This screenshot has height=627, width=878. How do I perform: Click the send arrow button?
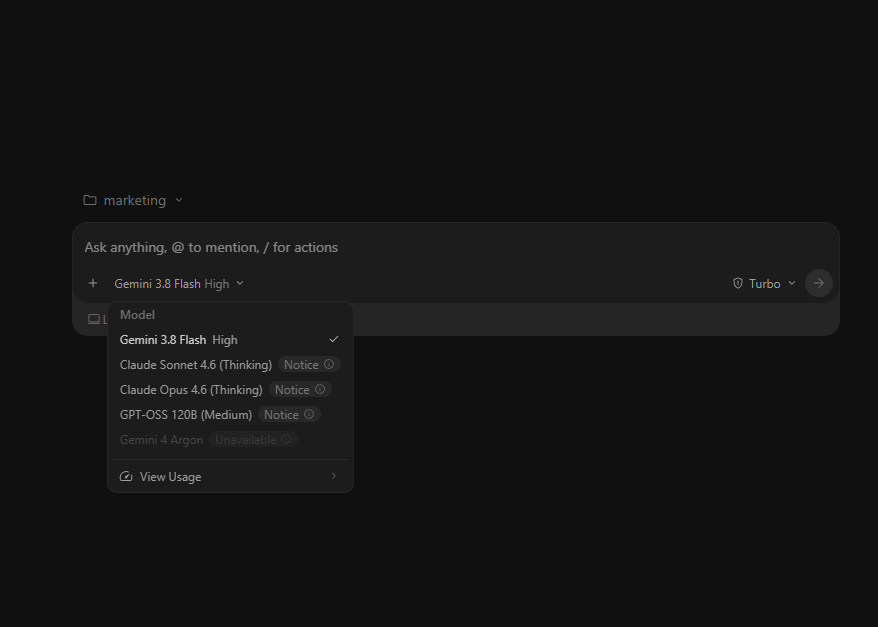[x=819, y=283]
